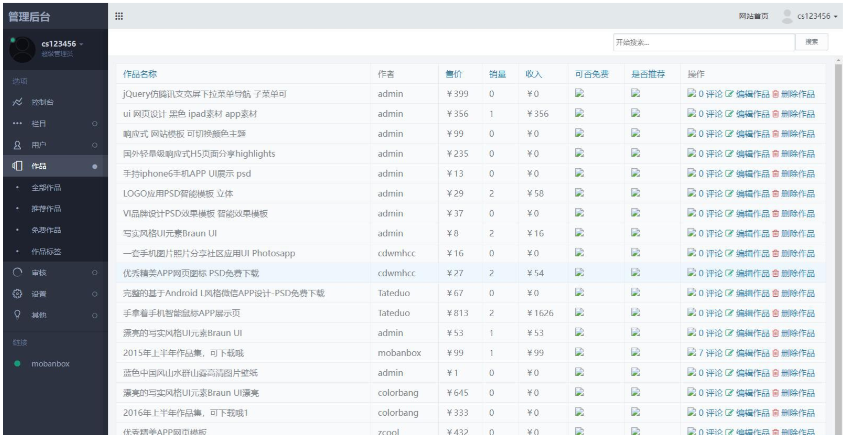Open the cs123456 account dropdown in header
845x435 pixels.
[x=808, y=16]
